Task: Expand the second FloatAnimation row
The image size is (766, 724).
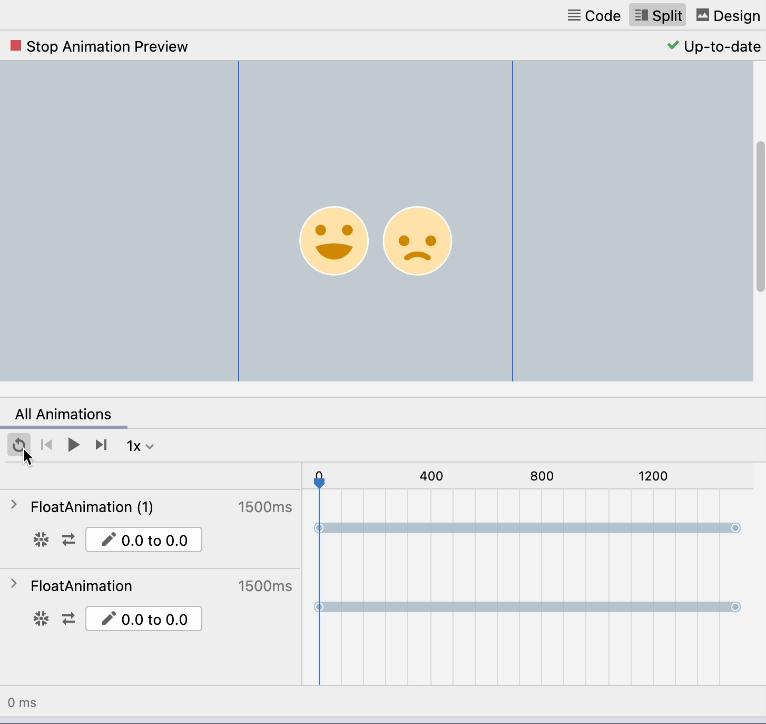Action: pos(14,585)
